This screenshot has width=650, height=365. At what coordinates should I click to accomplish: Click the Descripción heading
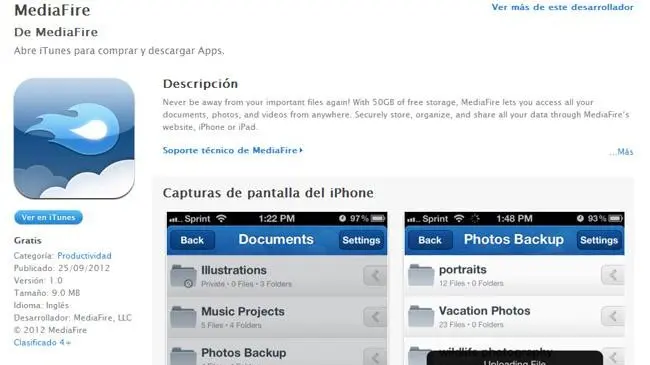[200, 84]
